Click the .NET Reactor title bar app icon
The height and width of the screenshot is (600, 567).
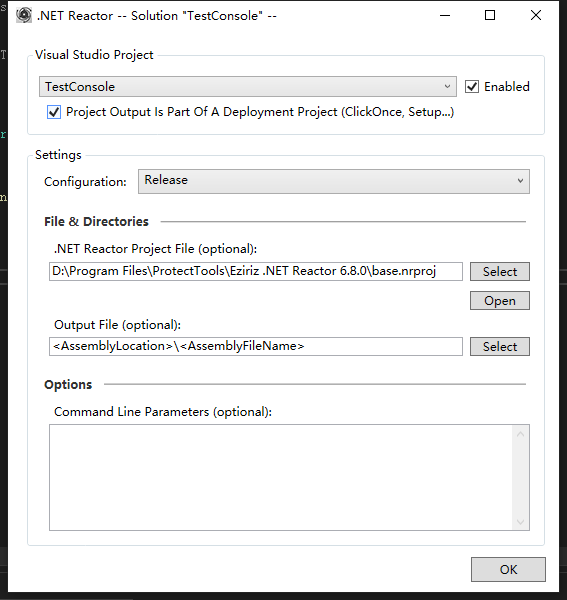[24, 15]
